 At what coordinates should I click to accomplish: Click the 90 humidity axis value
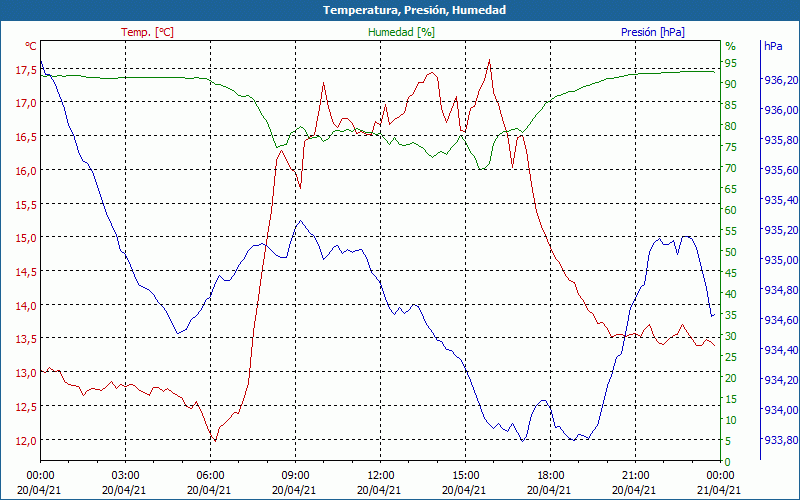[x=731, y=84]
